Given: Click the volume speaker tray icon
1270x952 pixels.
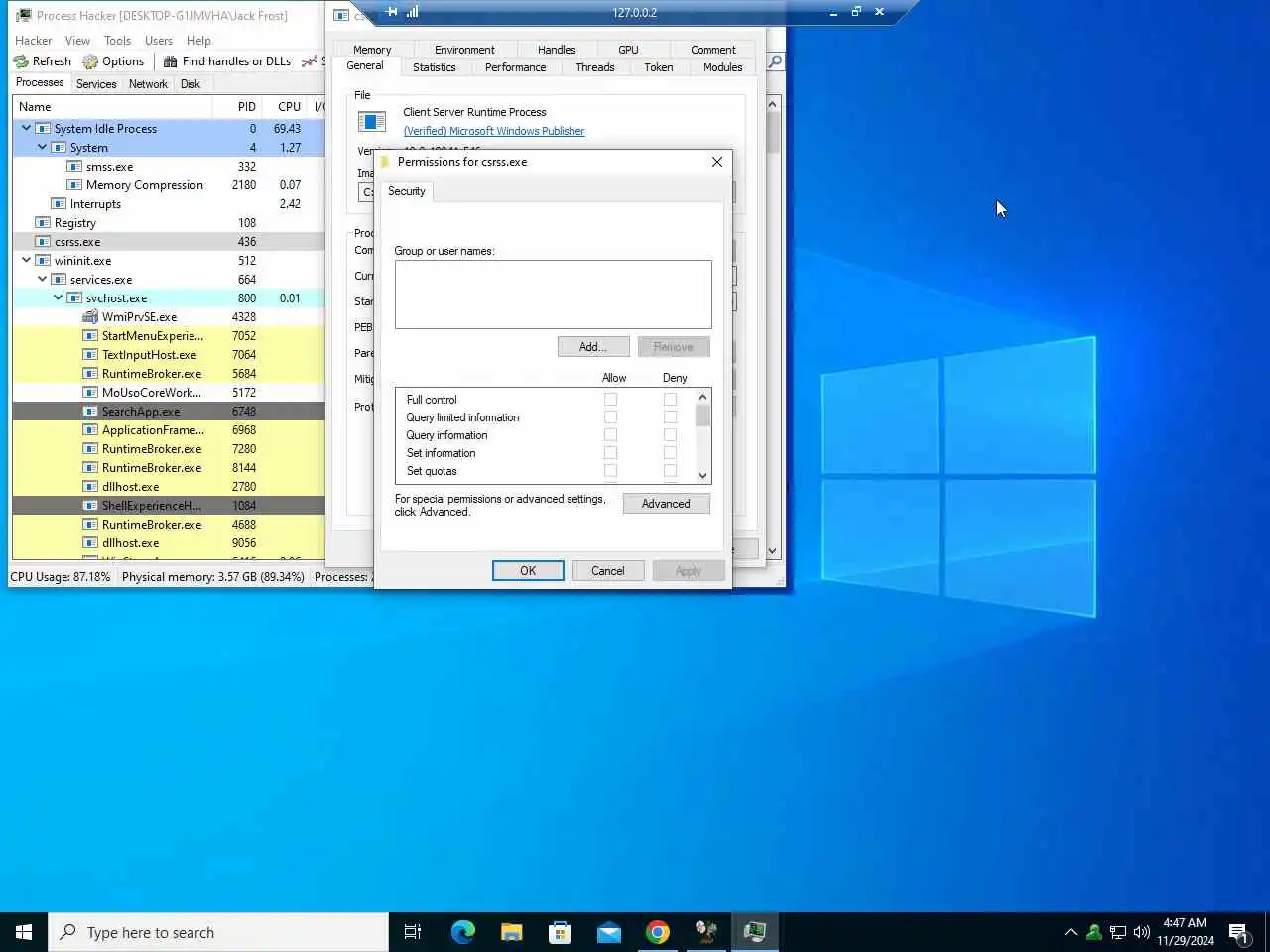Looking at the screenshot, I should coord(1142,932).
